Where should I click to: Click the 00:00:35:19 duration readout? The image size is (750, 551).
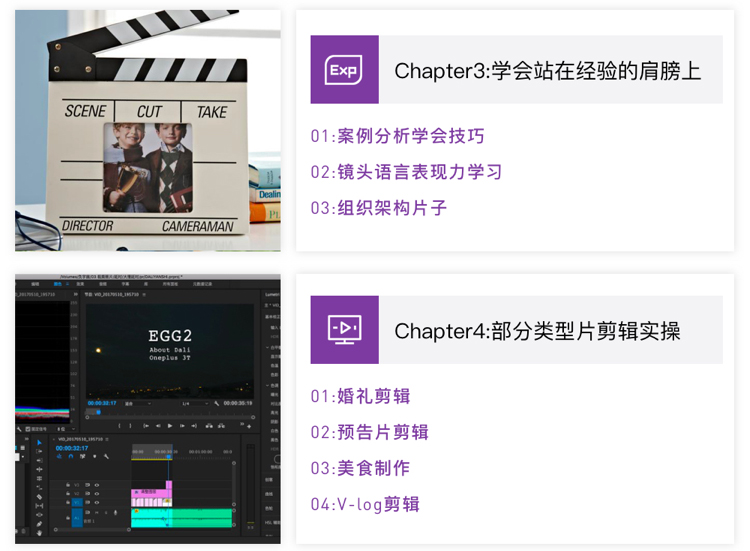[x=238, y=403]
